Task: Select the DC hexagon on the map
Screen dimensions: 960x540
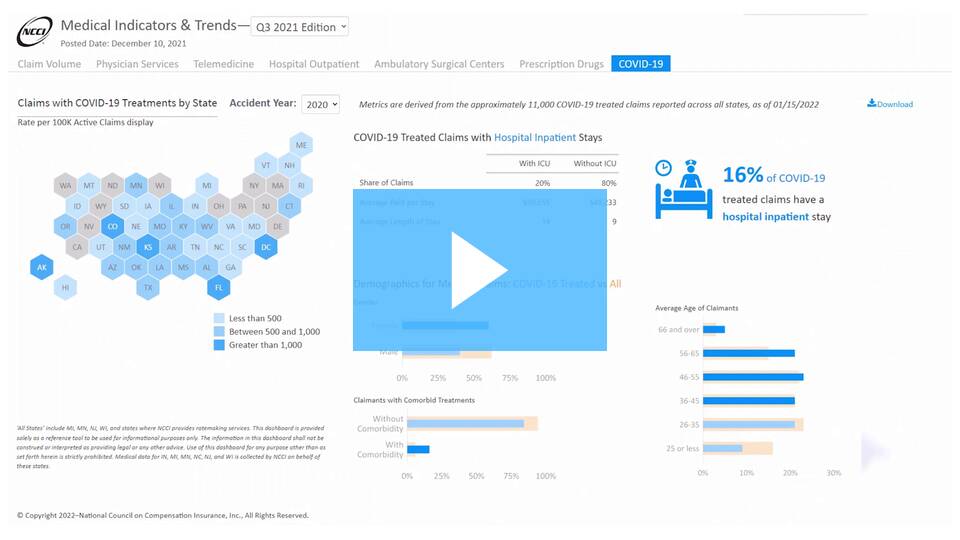Action: pos(266,247)
